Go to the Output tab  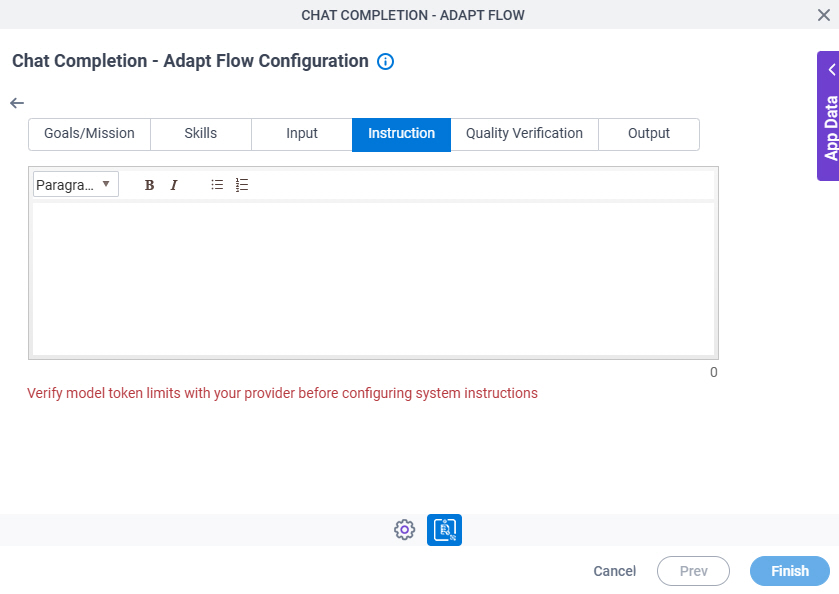click(x=649, y=134)
